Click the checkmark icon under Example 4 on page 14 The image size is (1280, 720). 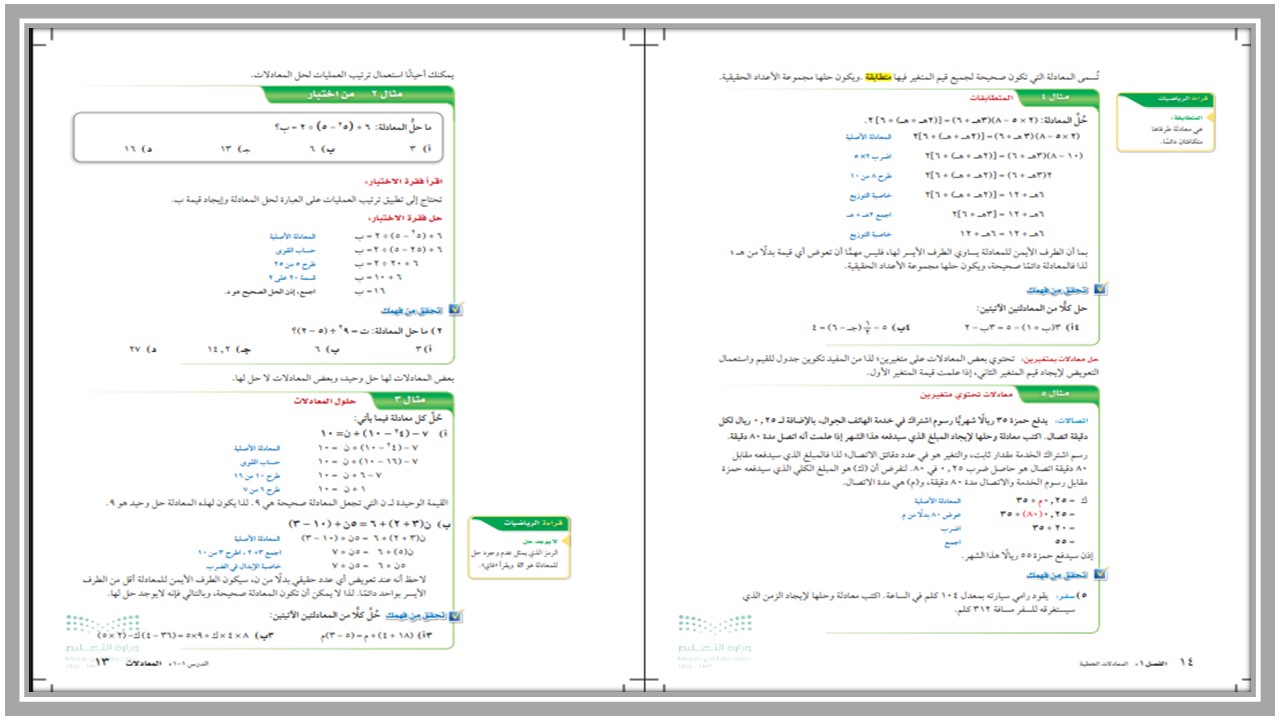[x=1100, y=289]
